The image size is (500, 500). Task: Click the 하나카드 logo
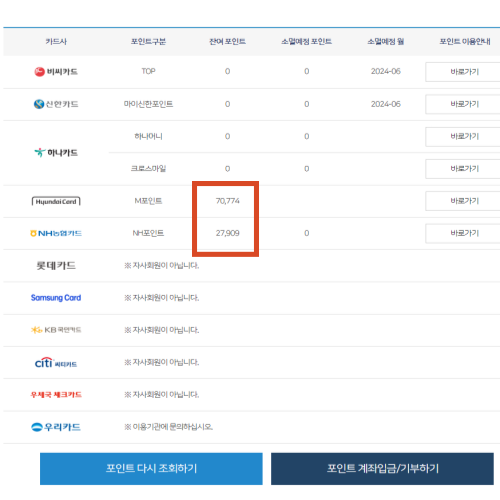point(56,153)
